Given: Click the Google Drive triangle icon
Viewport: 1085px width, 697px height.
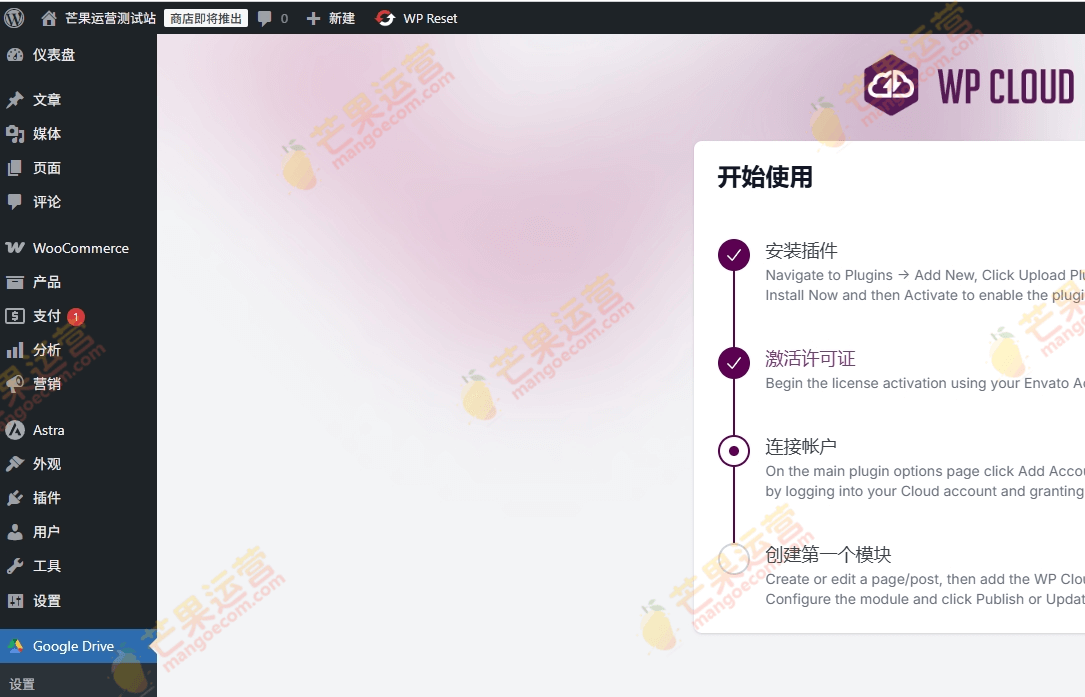Looking at the screenshot, I should pyautogui.click(x=15, y=646).
